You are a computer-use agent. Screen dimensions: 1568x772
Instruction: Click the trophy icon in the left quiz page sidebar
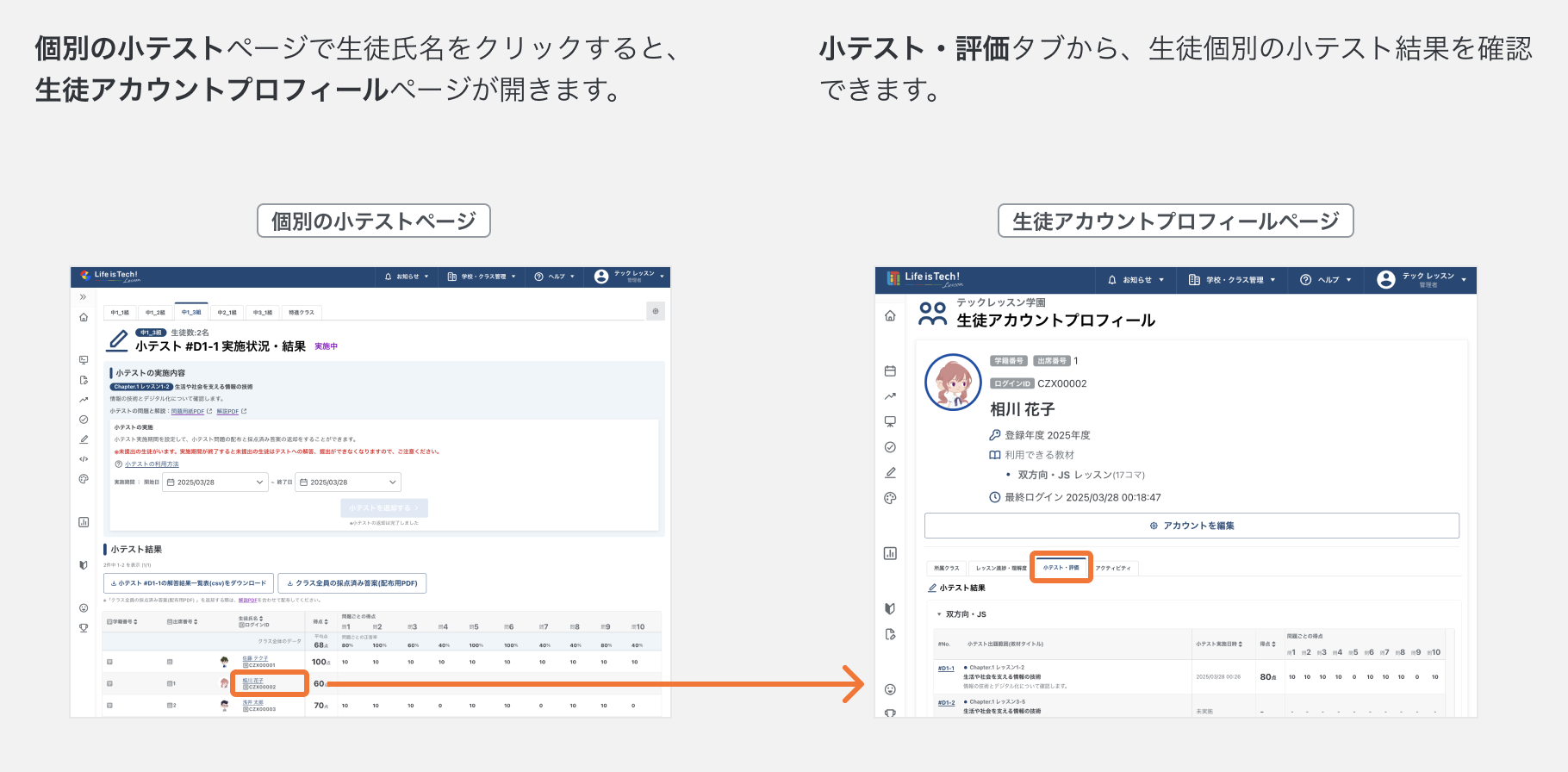[x=84, y=628]
